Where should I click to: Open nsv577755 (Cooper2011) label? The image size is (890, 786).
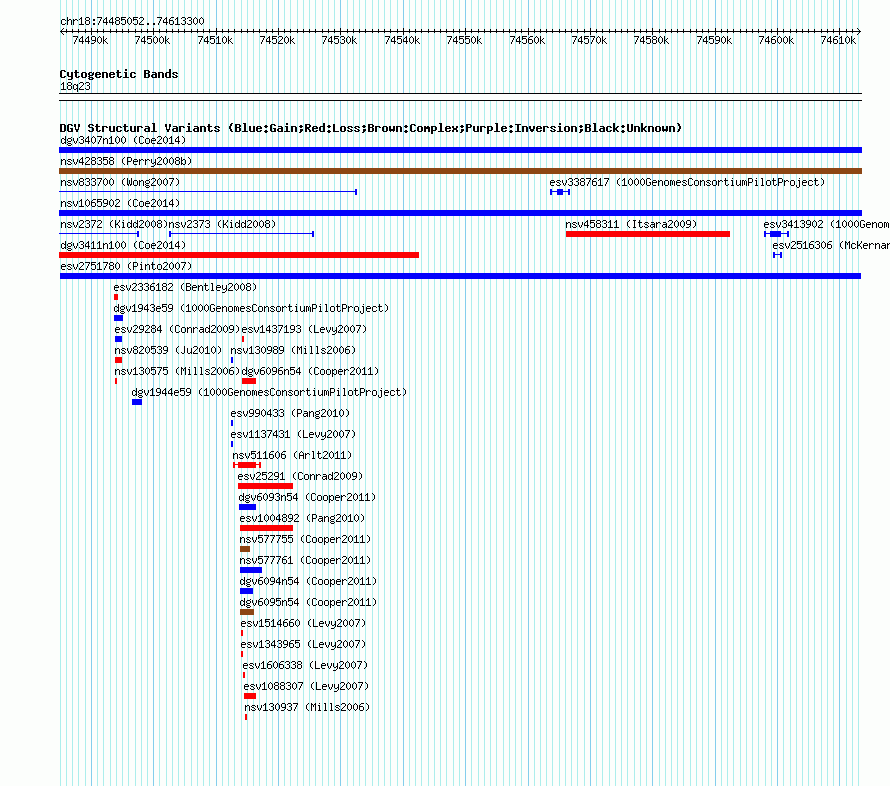point(305,539)
